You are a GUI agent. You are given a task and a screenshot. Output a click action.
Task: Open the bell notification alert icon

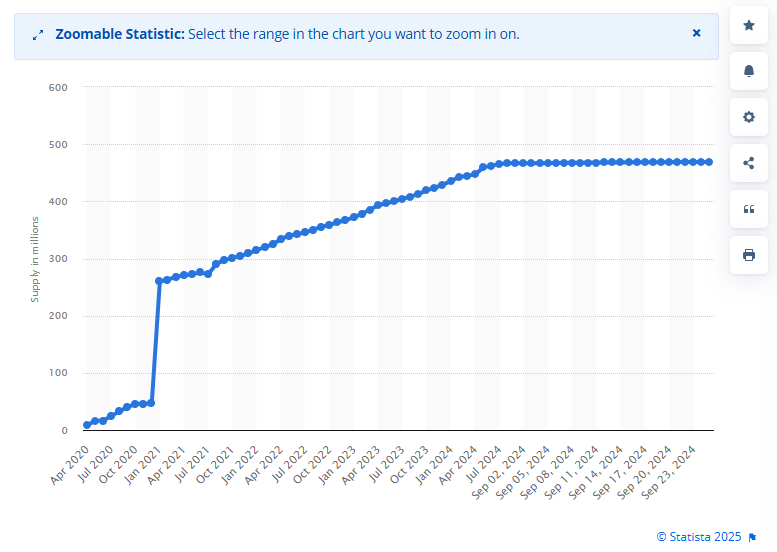pyautogui.click(x=748, y=71)
